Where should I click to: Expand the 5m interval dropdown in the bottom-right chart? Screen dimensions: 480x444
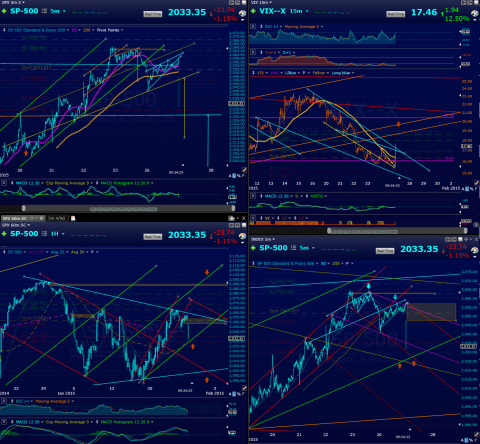click(313, 248)
